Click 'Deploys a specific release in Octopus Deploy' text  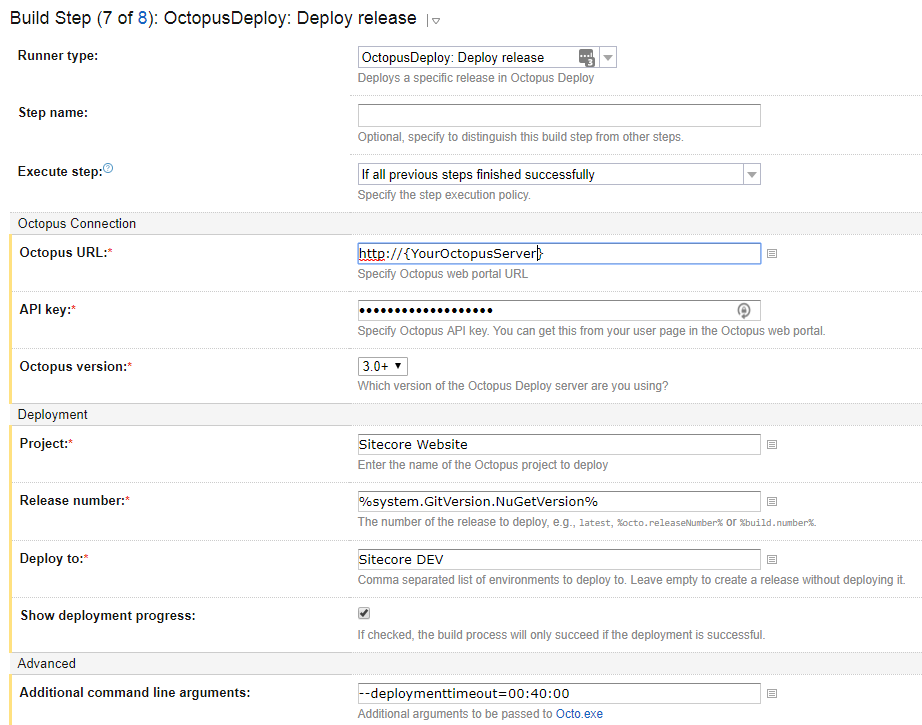476,78
